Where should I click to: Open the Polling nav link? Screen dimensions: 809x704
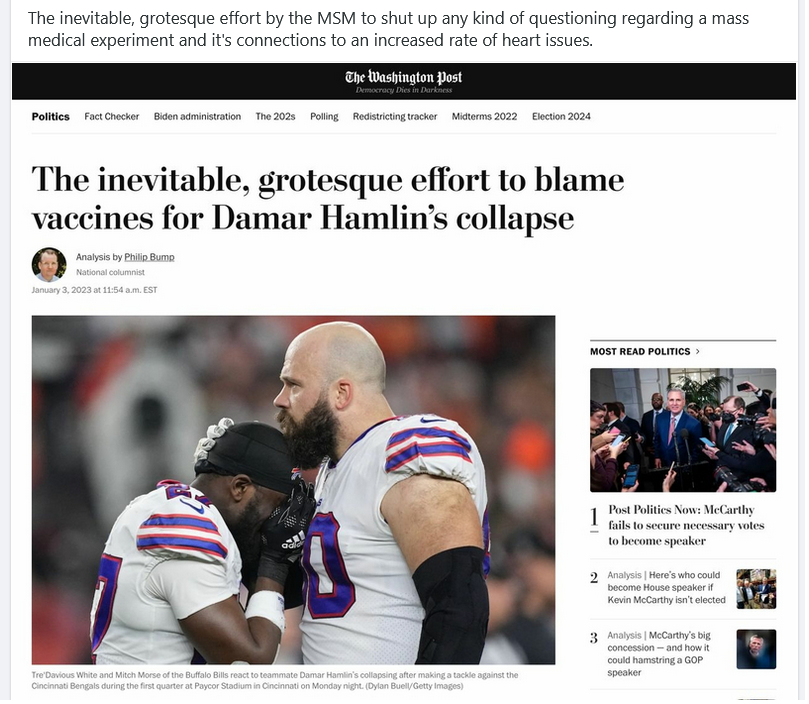click(326, 117)
